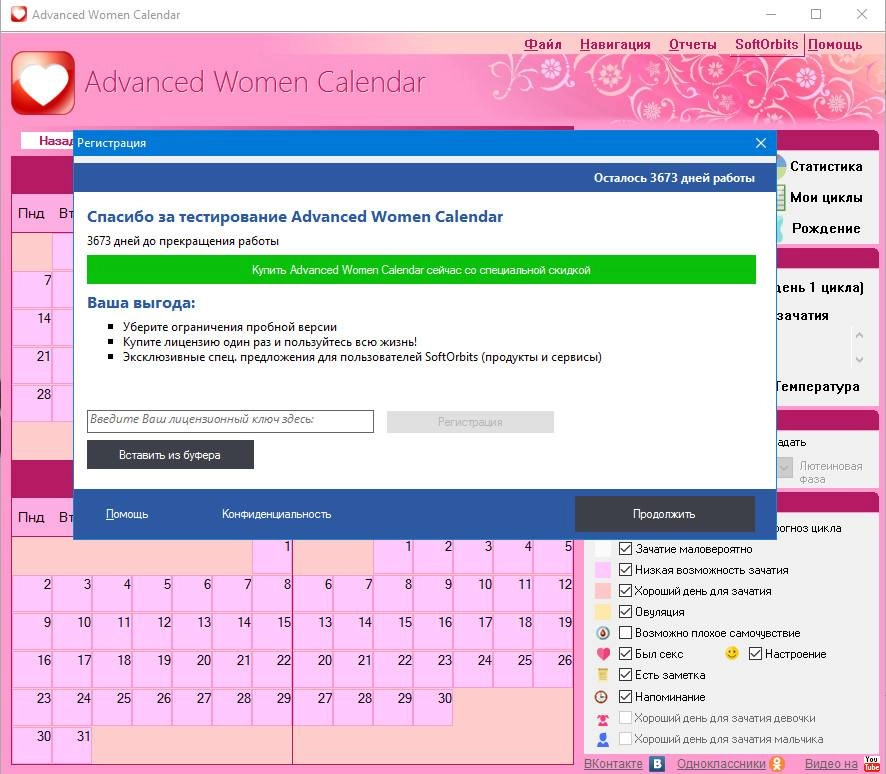
Task: Click the white Зачатие маловероятно color swatch
Action: (603, 549)
